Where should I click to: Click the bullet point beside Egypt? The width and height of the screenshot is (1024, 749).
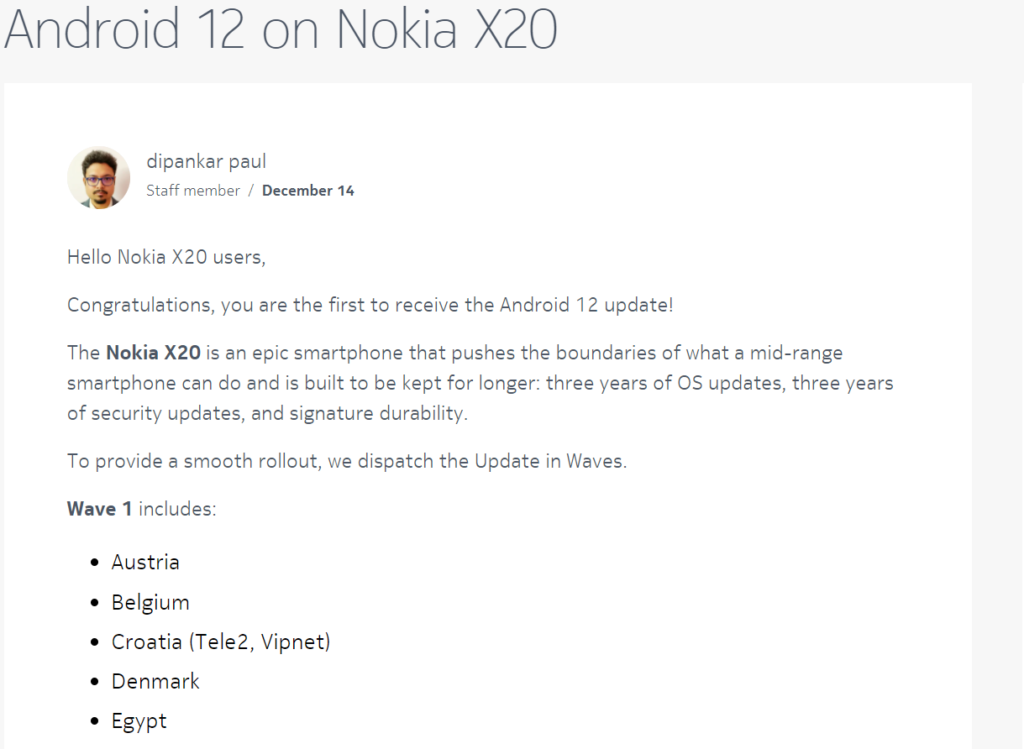[95, 721]
